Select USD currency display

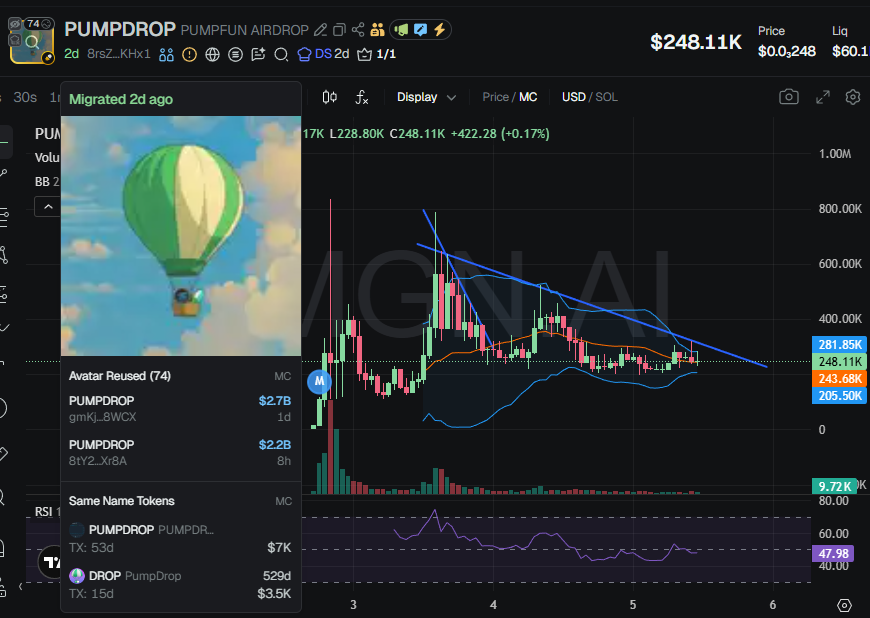[x=573, y=97]
